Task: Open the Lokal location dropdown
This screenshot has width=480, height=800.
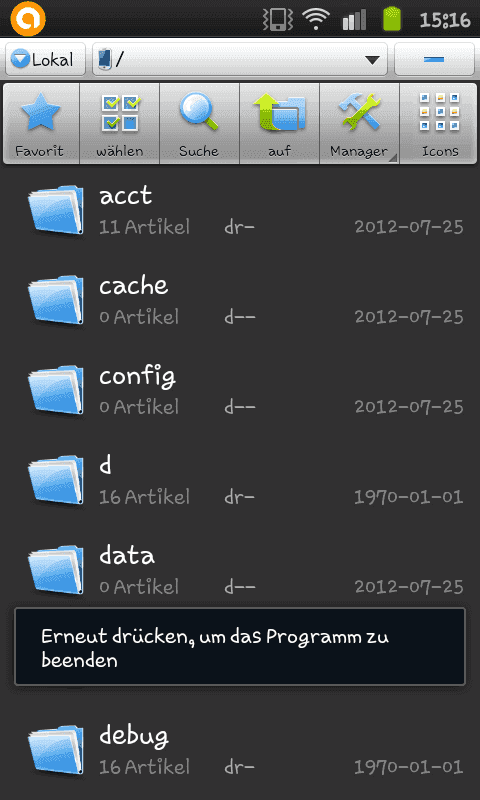Action: (45, 60)
